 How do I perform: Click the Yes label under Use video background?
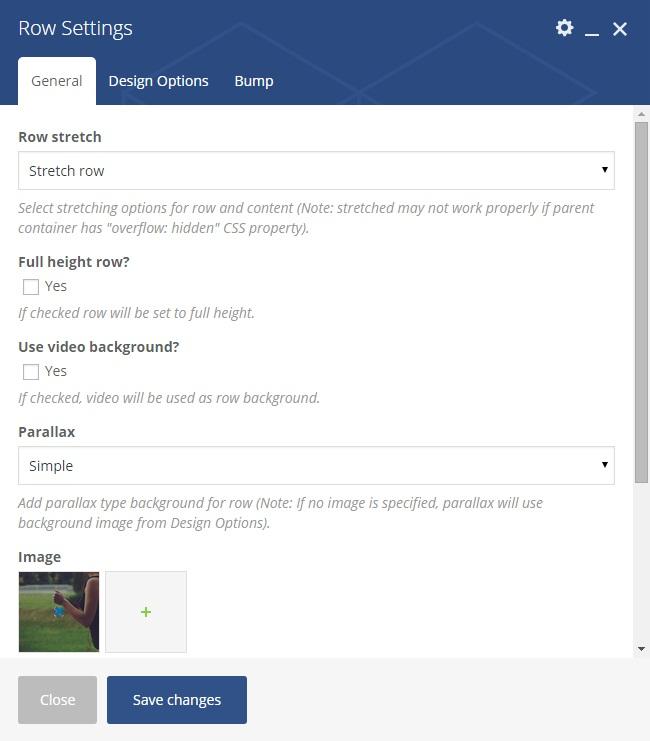coord(56,371)
